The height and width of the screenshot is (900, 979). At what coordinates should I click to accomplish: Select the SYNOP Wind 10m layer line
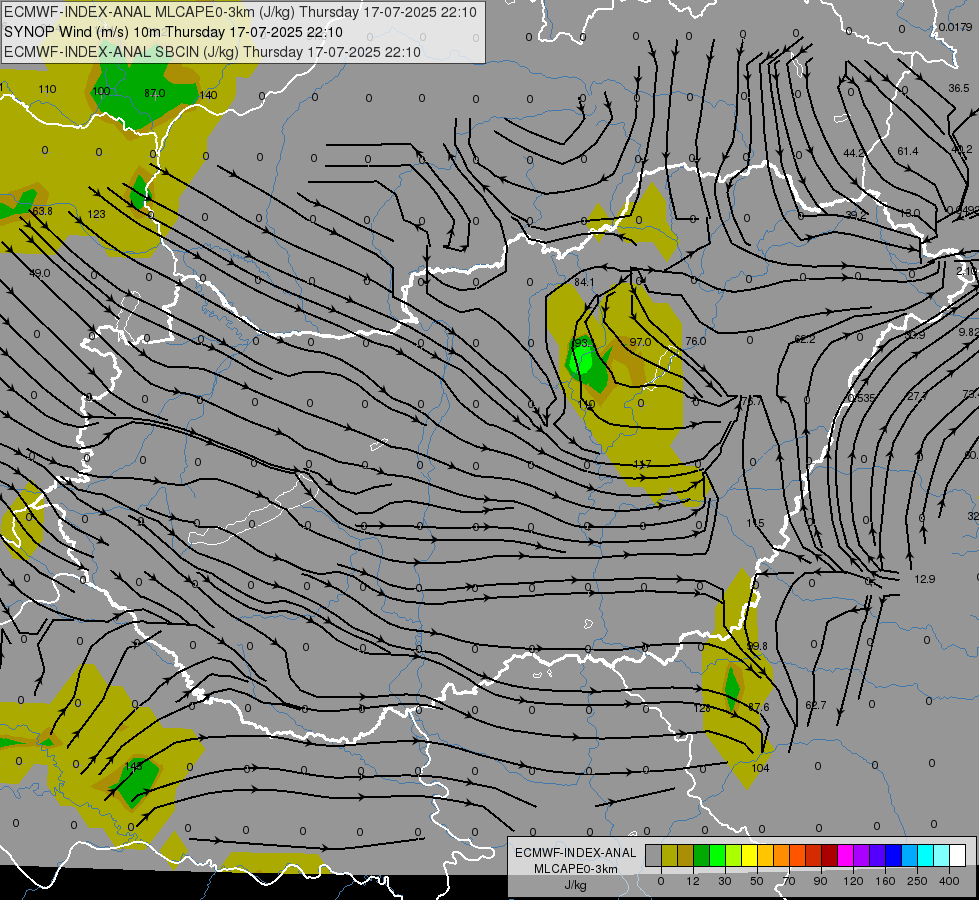click(173, 32)
